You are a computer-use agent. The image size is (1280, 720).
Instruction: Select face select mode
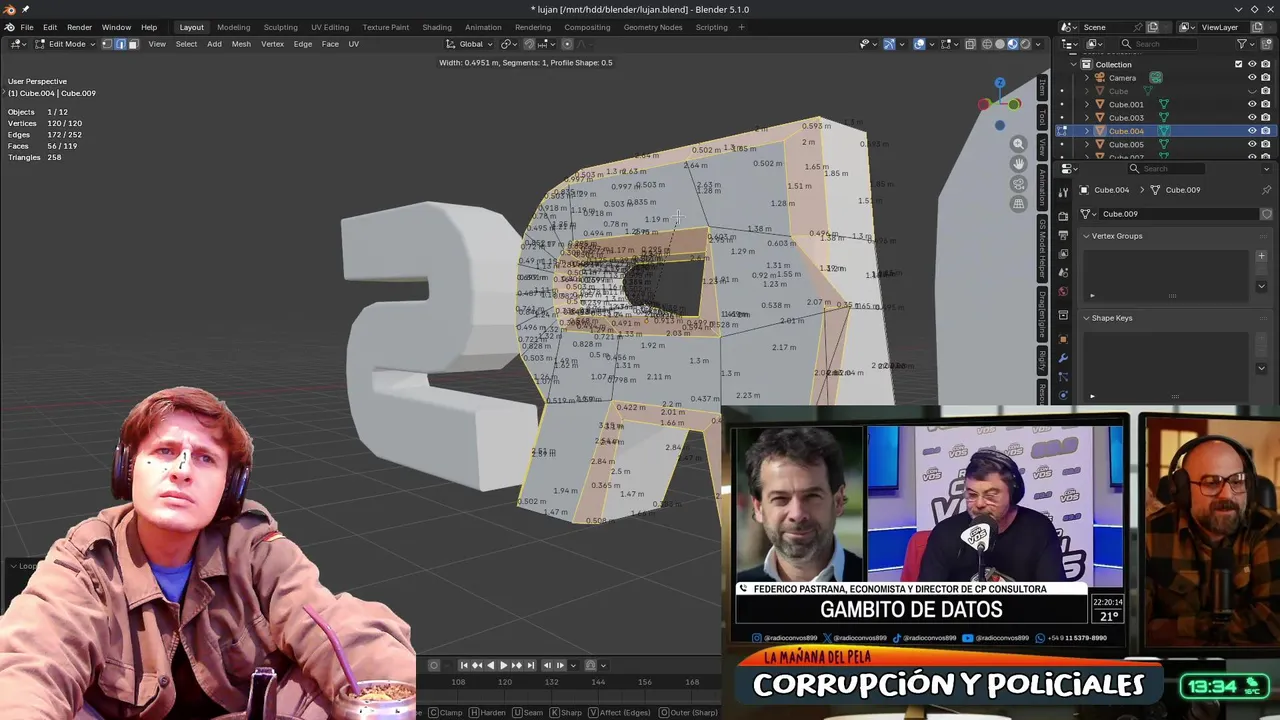[133, 44]
